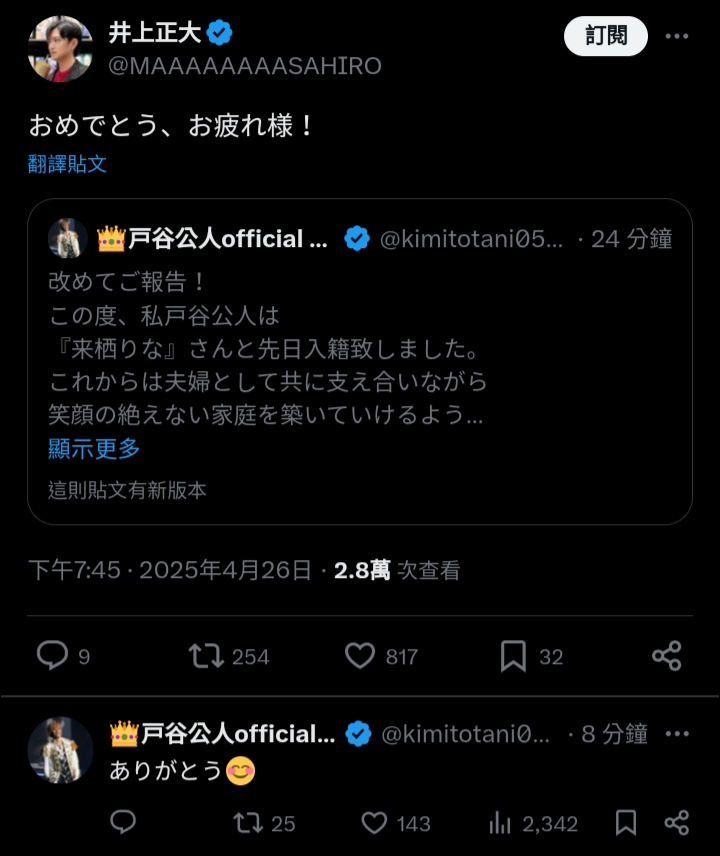View analytics of reply showing 2,342 views
The image size is (720, 856).
499,823
